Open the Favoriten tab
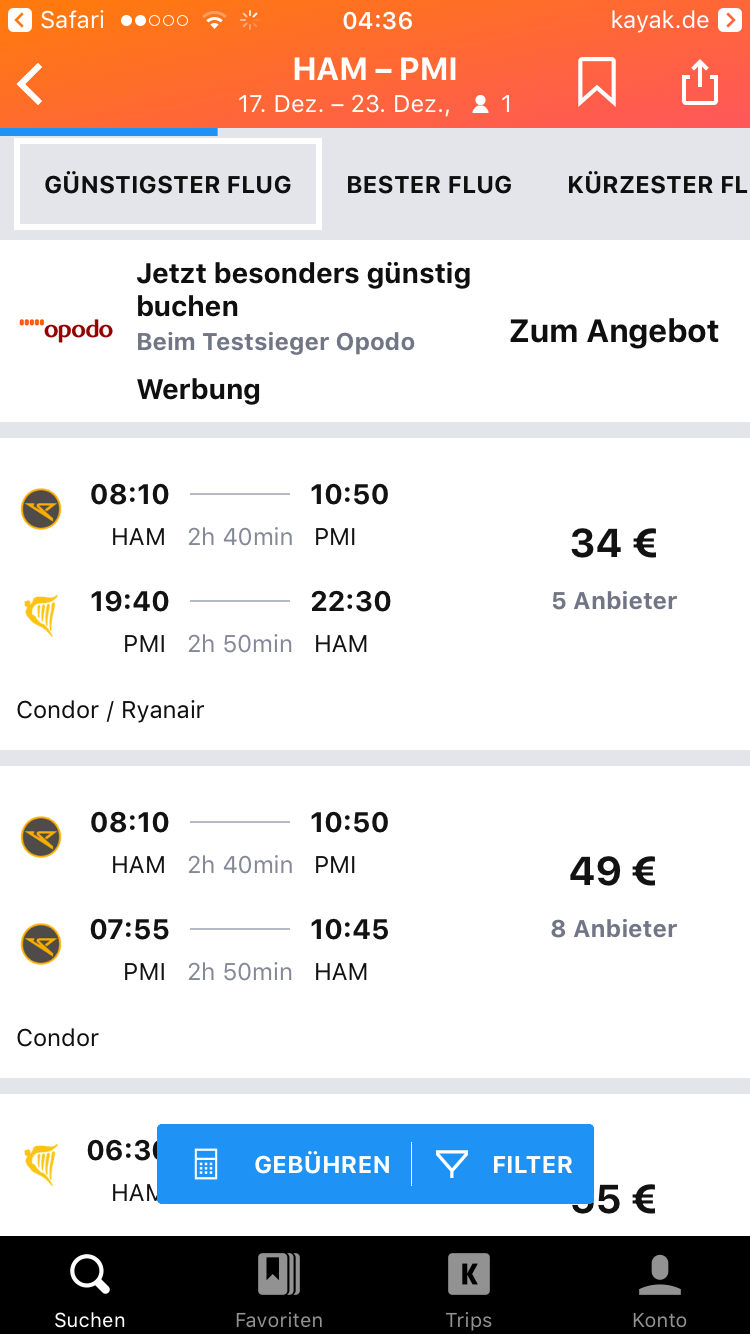The width and height of the screenshot is (750, 1334). point(279,1290)
